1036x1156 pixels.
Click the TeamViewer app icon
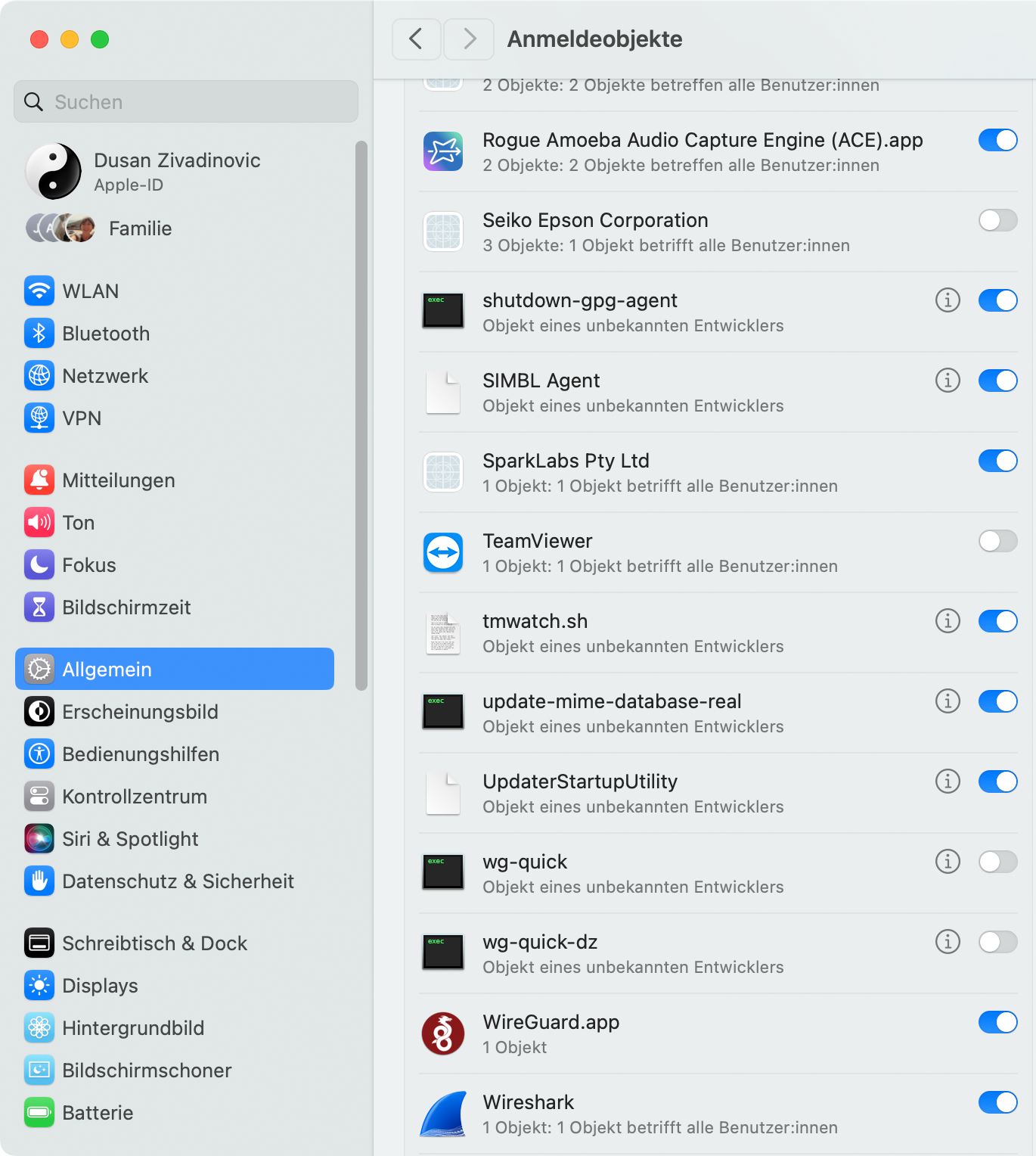pyautogui.click(x=443, y=552)
